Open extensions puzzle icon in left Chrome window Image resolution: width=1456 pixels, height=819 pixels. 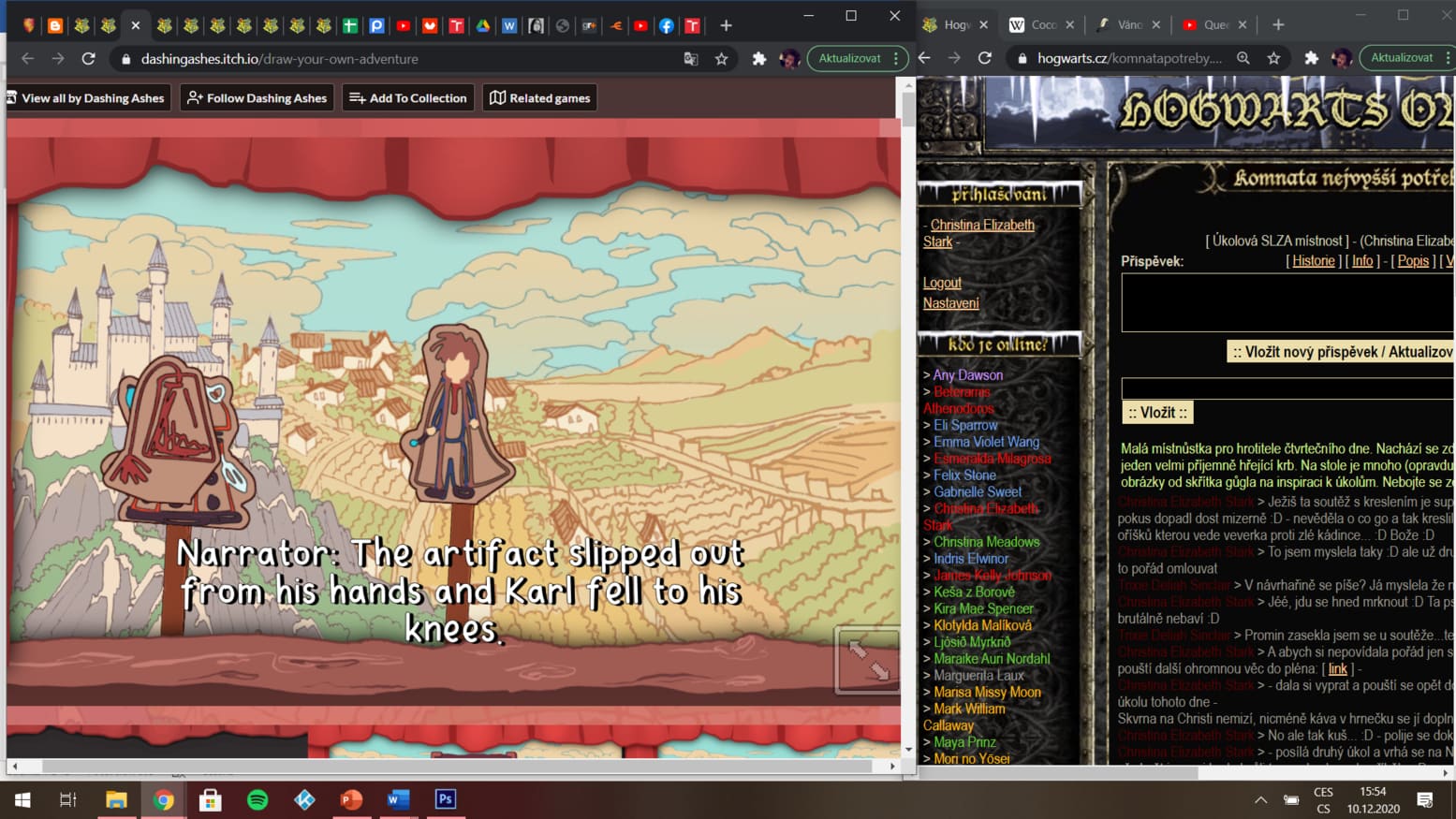[x=759, y=58]
